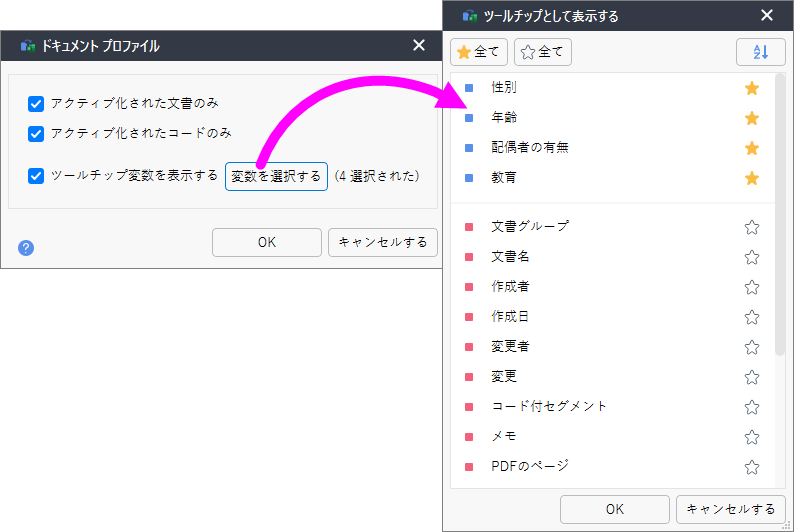
Task: Click the ツールチップとして表示する title bar app icon
Action: [469, 16]
